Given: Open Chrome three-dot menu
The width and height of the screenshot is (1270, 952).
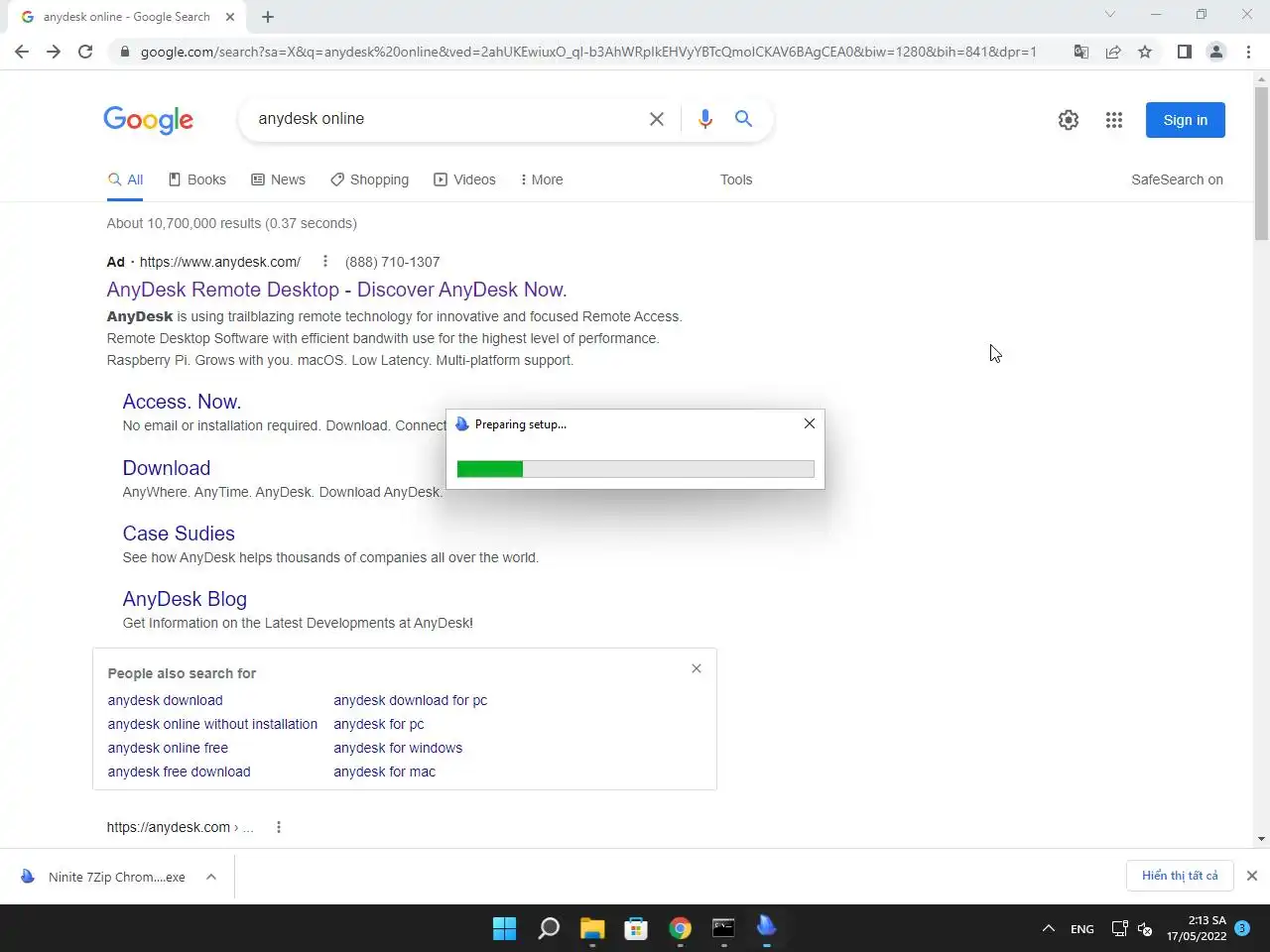Looking at the screenshot, I should tap(1248, 52).
